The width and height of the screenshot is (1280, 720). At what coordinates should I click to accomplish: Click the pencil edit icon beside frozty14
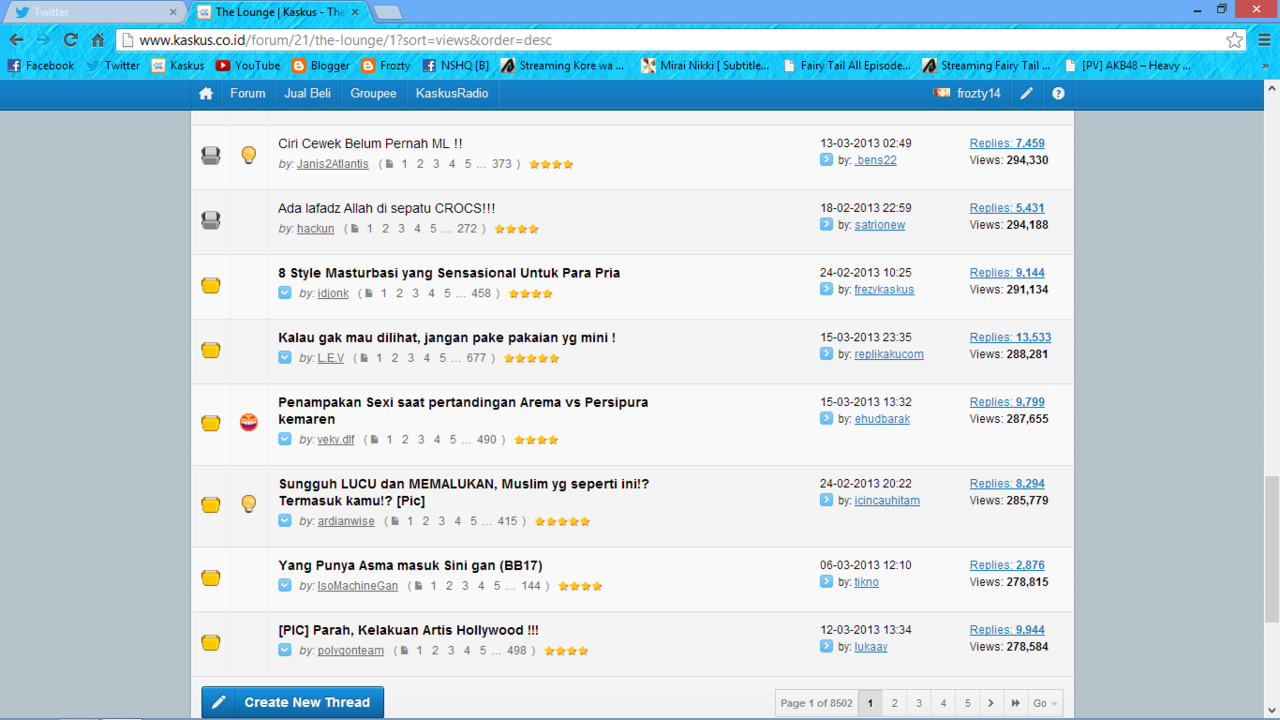[1026, 93]
